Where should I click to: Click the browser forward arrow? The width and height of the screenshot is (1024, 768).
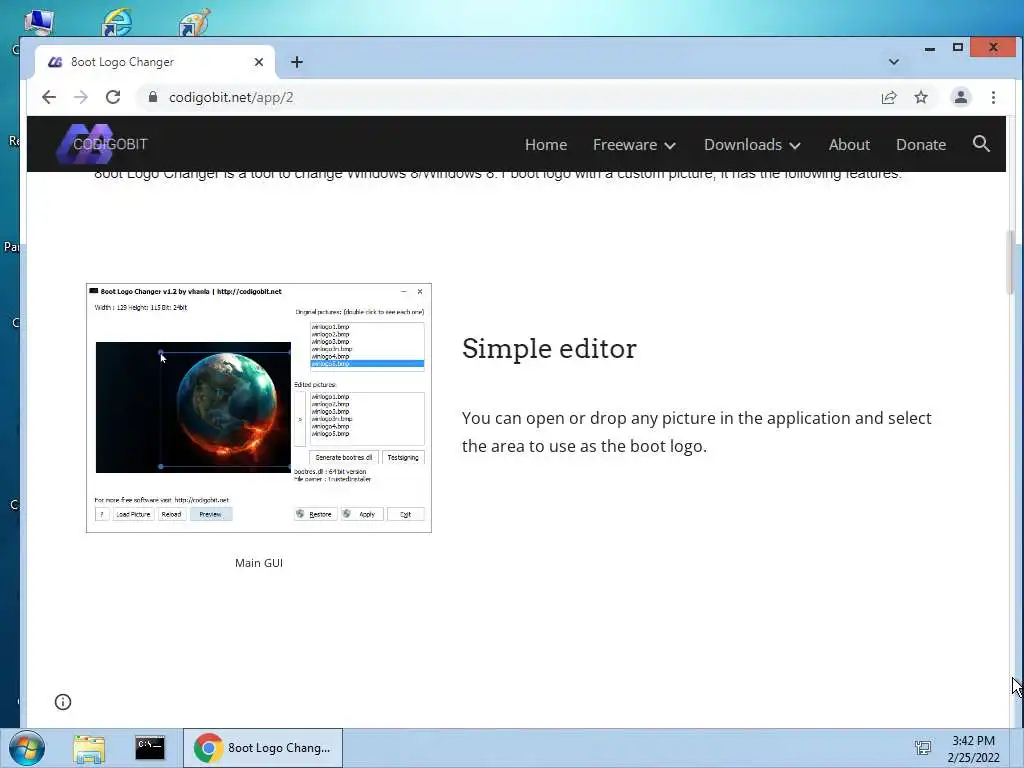coord(81,97)
